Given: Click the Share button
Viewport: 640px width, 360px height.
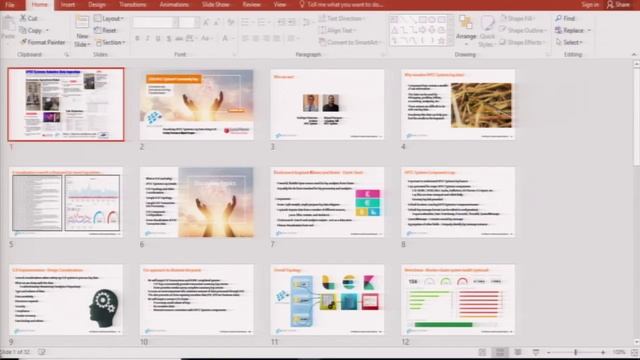Looking at the screenshot, I should coord(618,4).
